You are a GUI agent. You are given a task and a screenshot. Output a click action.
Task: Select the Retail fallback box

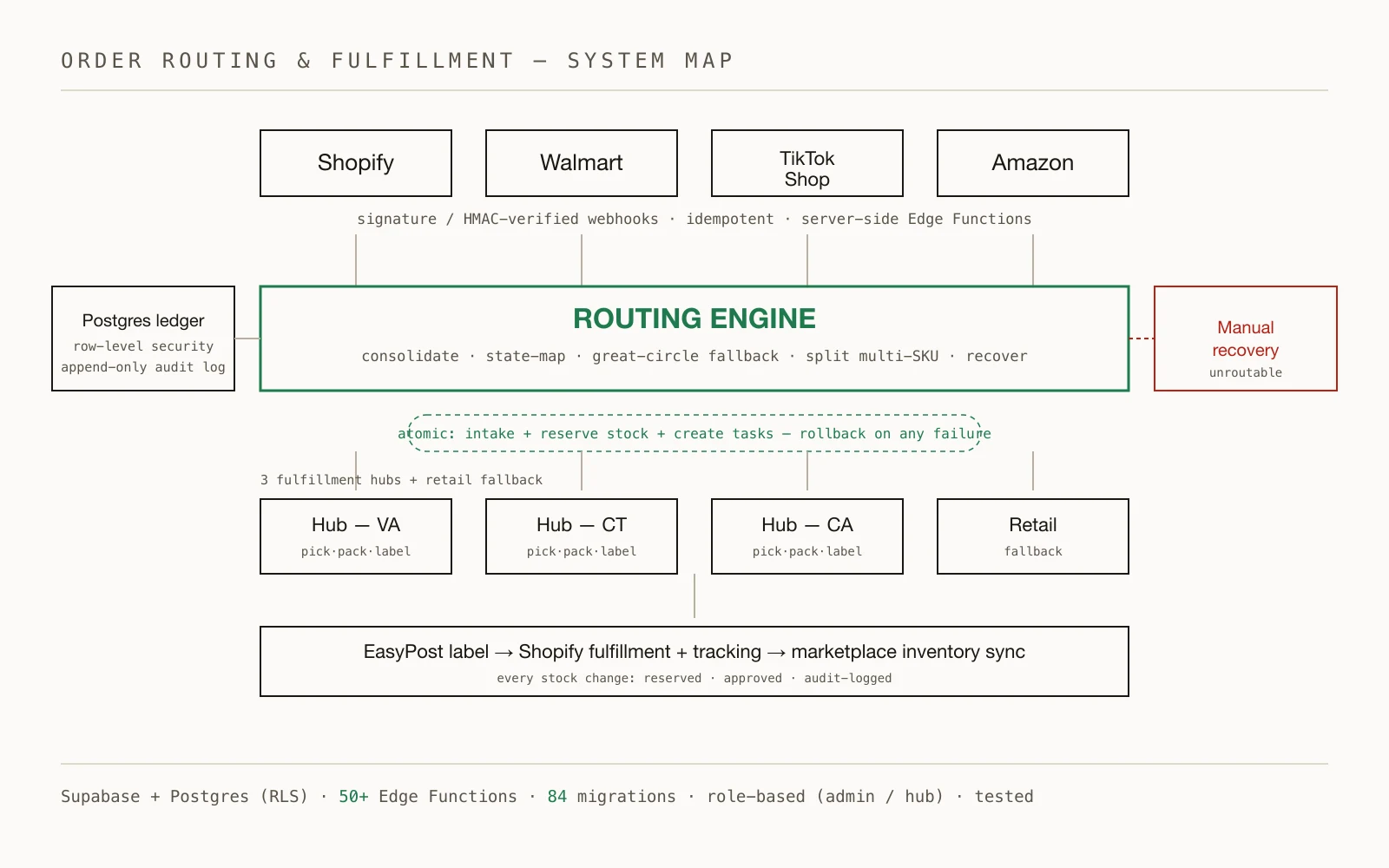1033,536
